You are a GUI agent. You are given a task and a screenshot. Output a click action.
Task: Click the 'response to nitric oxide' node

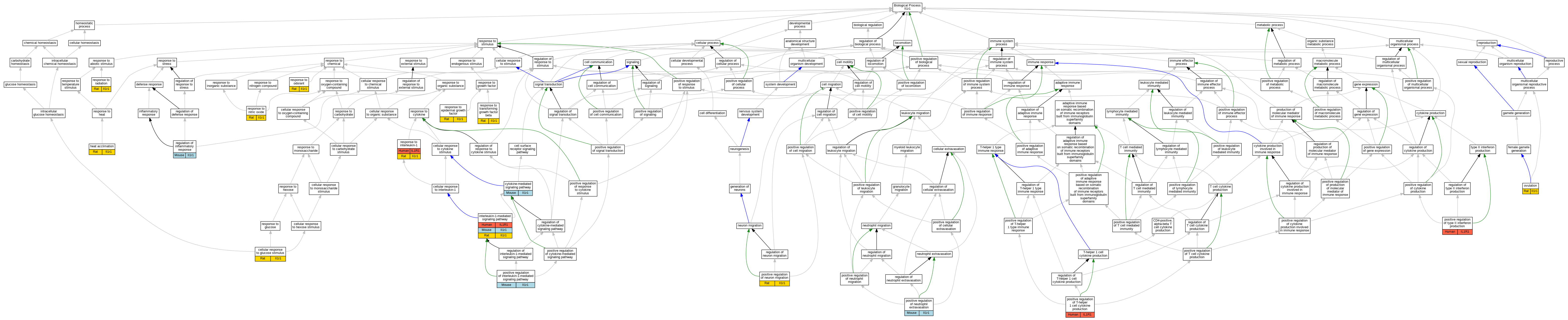[x=256, y=113]
